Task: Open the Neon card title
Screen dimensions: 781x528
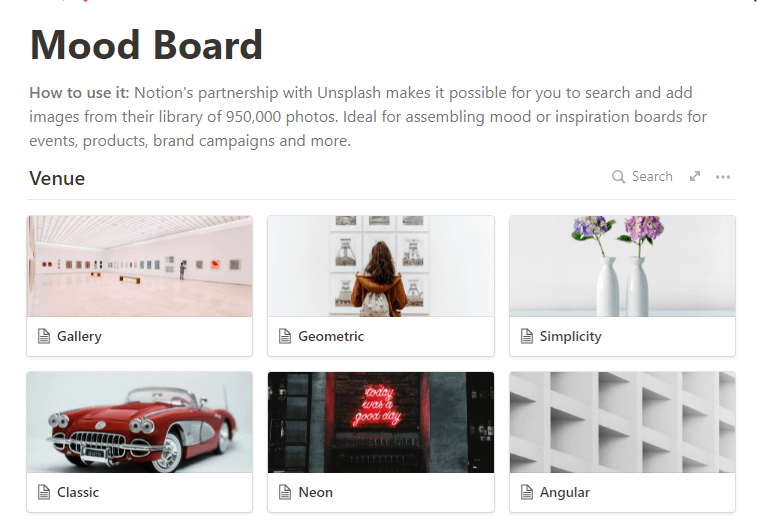Action: tap(315, 492)
